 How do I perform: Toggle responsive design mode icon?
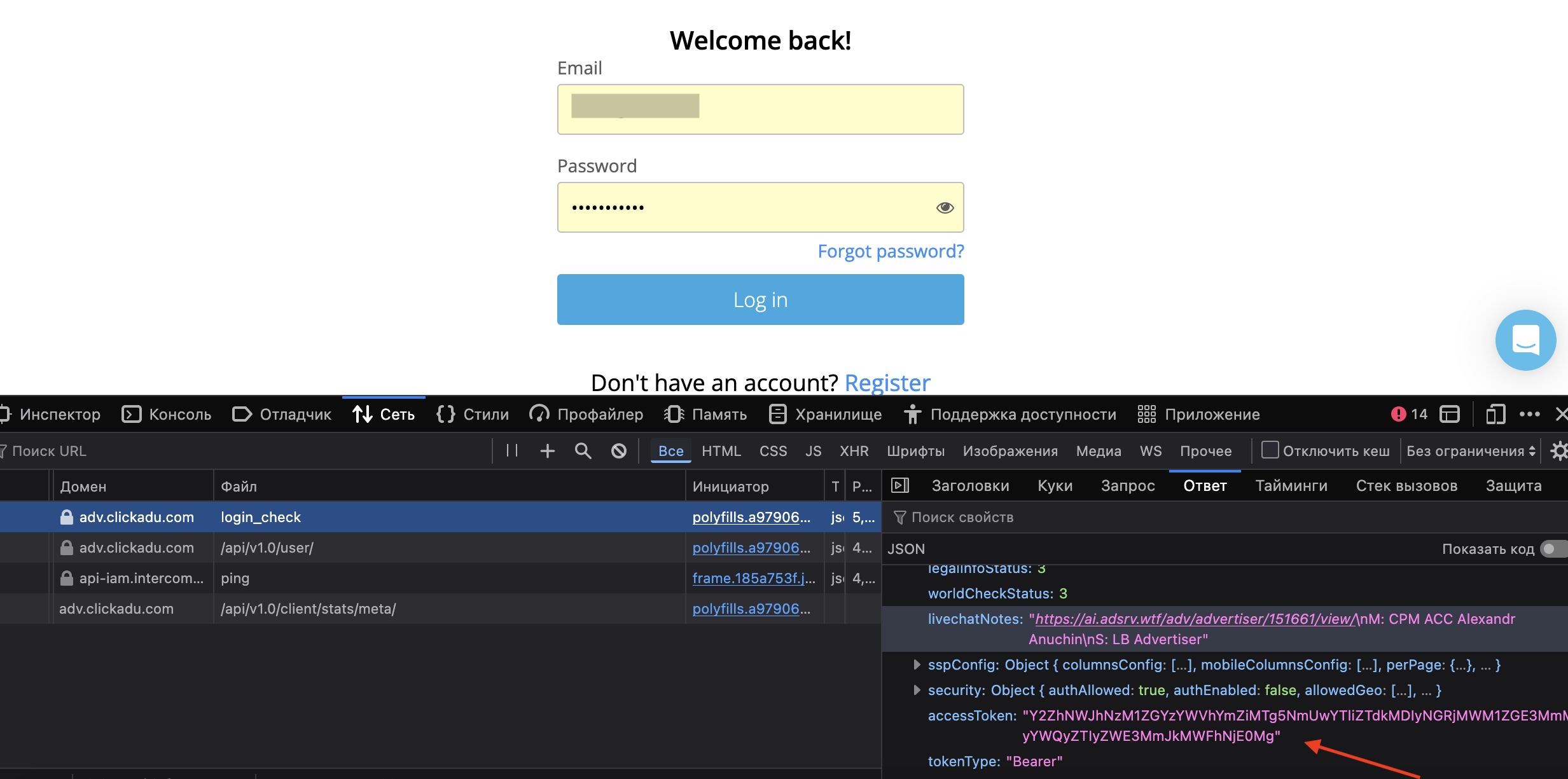pos(1495,415)
